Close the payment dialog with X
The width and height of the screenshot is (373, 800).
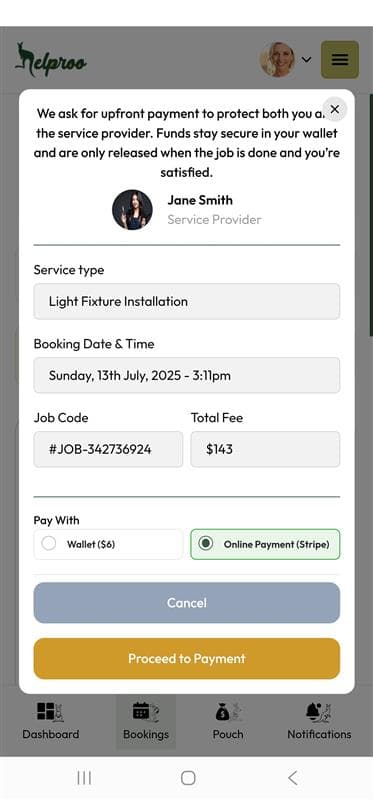tap(335, 109)
